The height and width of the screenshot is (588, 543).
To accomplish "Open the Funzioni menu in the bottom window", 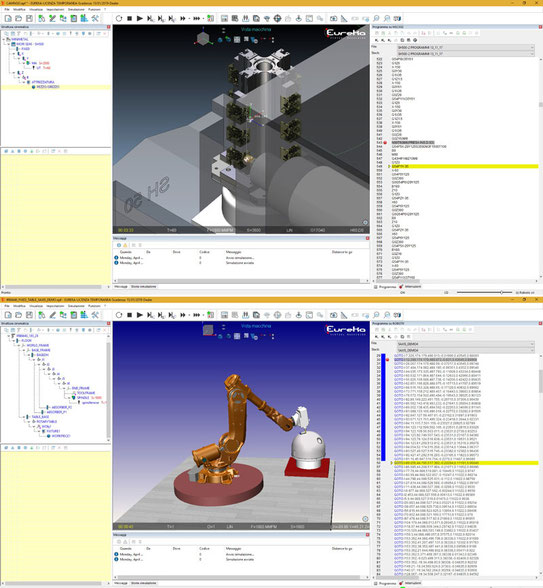I will 94,306.
